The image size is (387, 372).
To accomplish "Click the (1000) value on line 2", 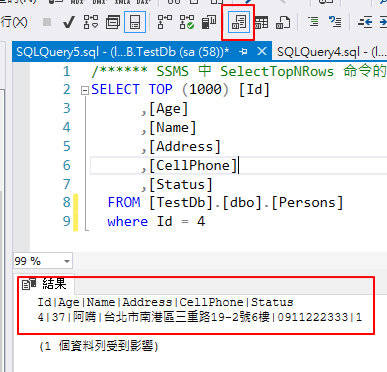I will click(206, 89).
